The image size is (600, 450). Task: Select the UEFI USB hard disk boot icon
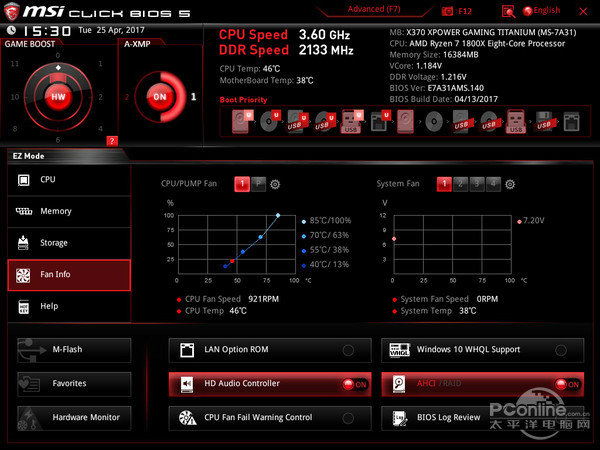(298, 121)
